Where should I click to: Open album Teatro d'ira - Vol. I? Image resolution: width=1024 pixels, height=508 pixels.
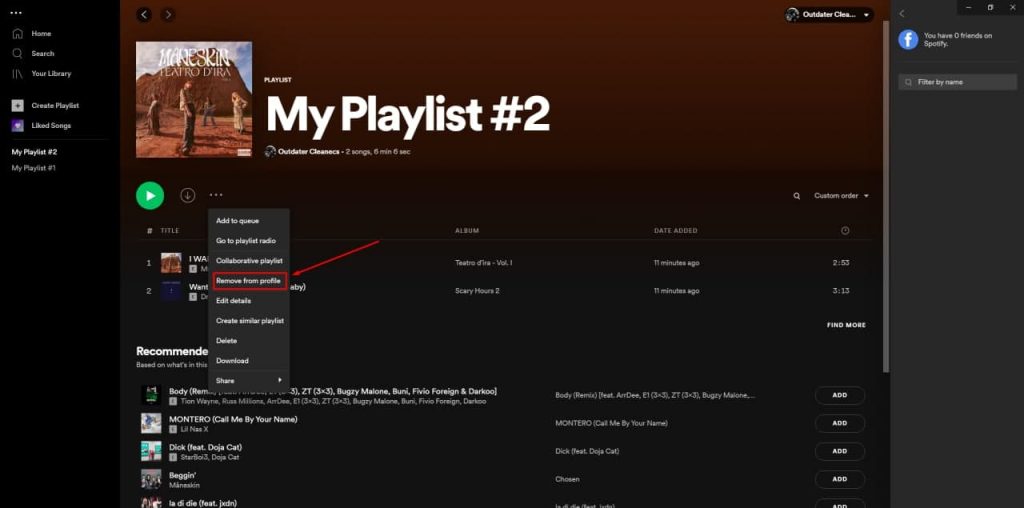(483, 263)
